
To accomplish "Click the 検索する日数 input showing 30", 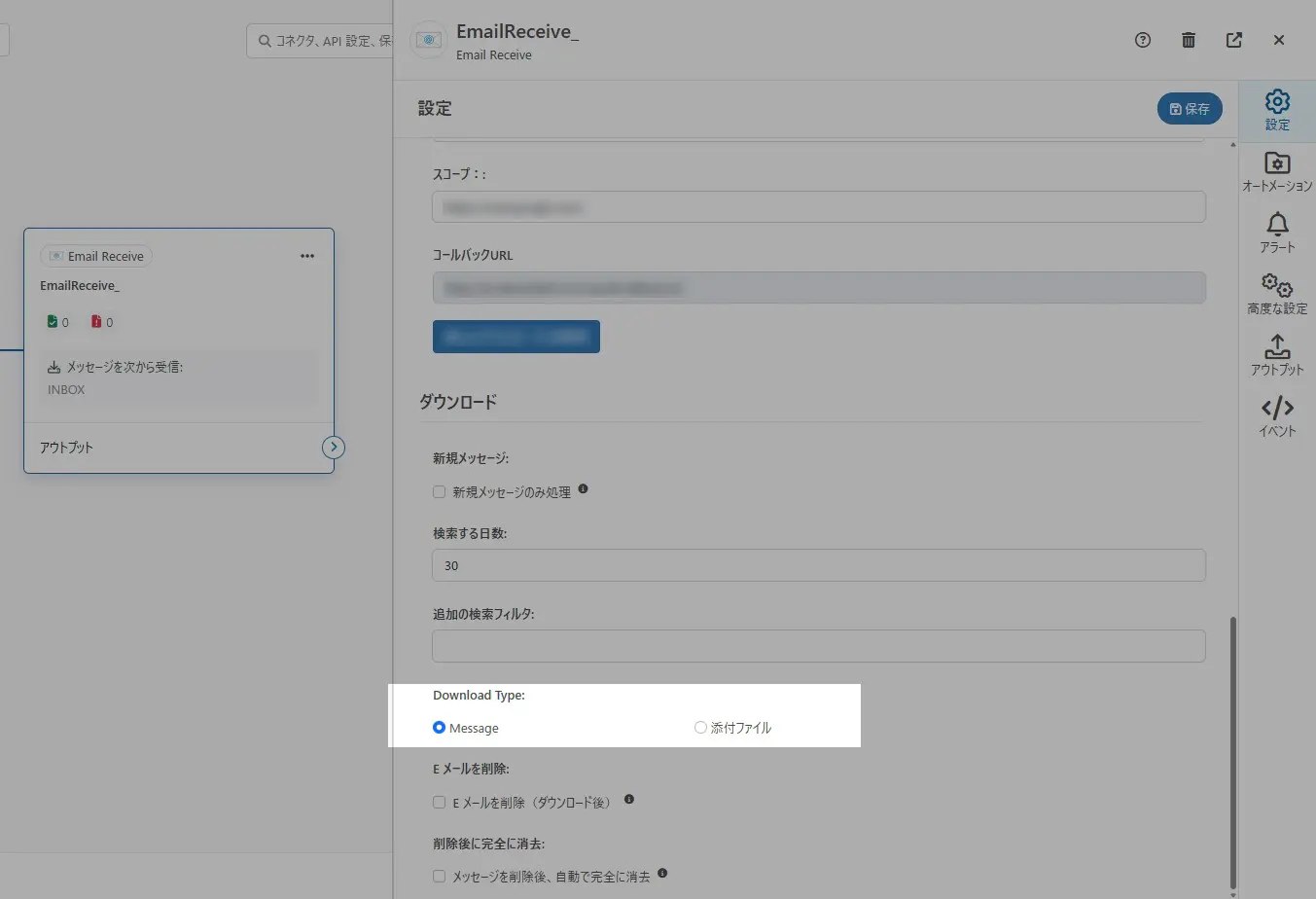I will click(818, 565).
